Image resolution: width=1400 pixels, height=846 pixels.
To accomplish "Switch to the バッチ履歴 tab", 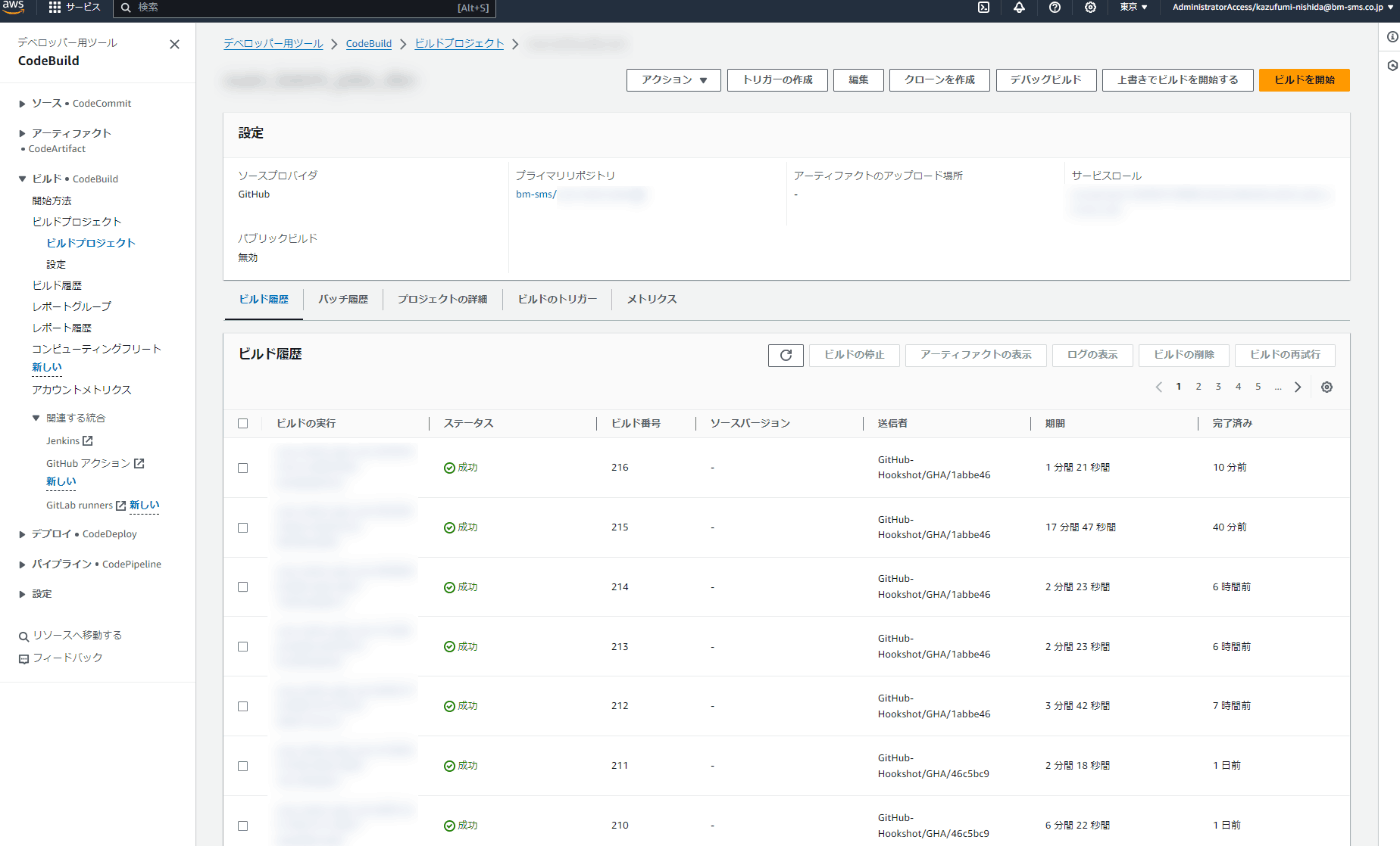I will point(343,299).
